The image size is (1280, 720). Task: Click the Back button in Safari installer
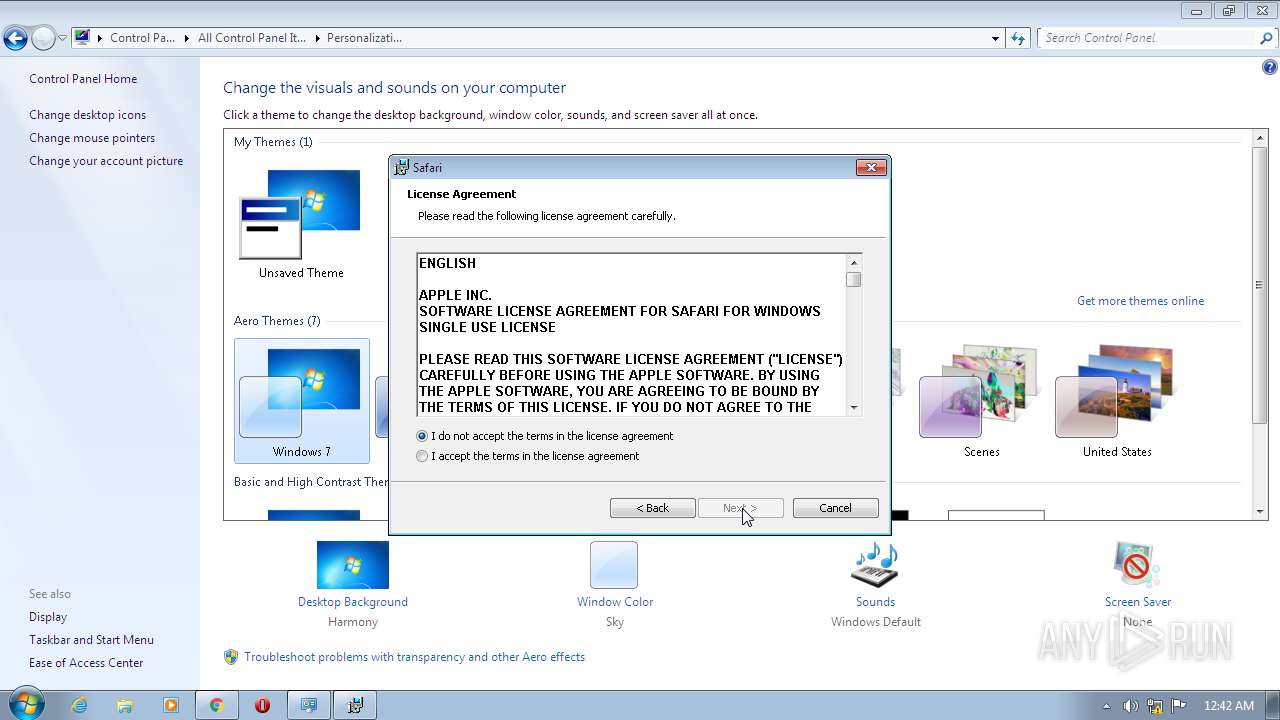(x=653, y=508)
